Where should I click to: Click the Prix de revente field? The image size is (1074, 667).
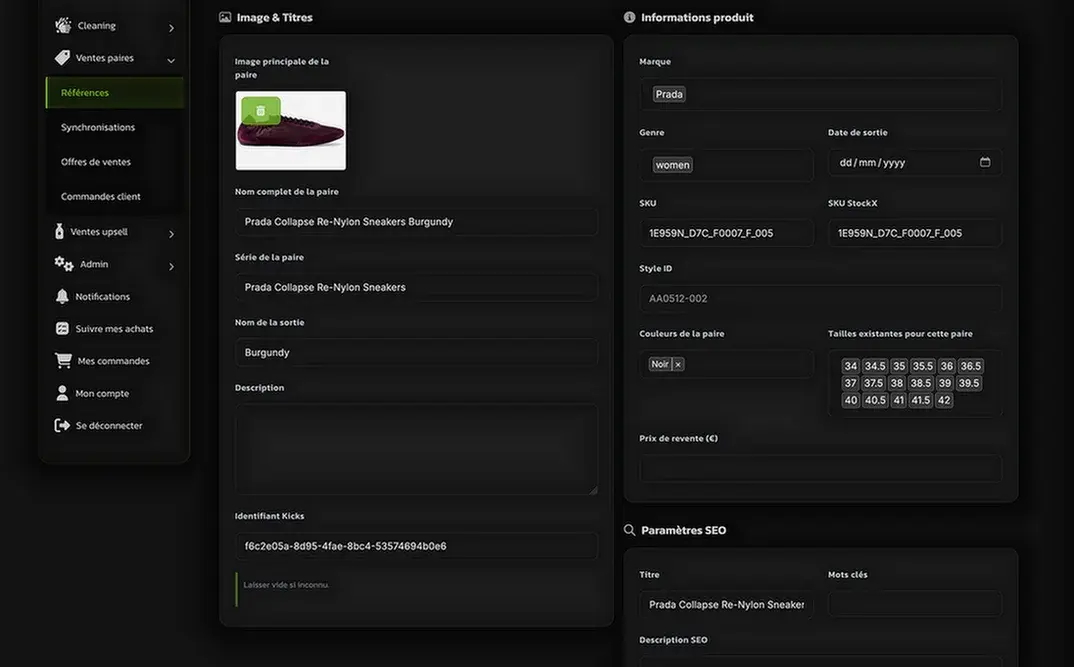(821, 468)
